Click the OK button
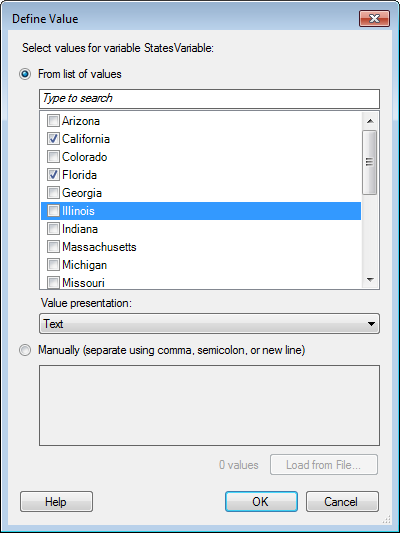 (x=261, y=501)
